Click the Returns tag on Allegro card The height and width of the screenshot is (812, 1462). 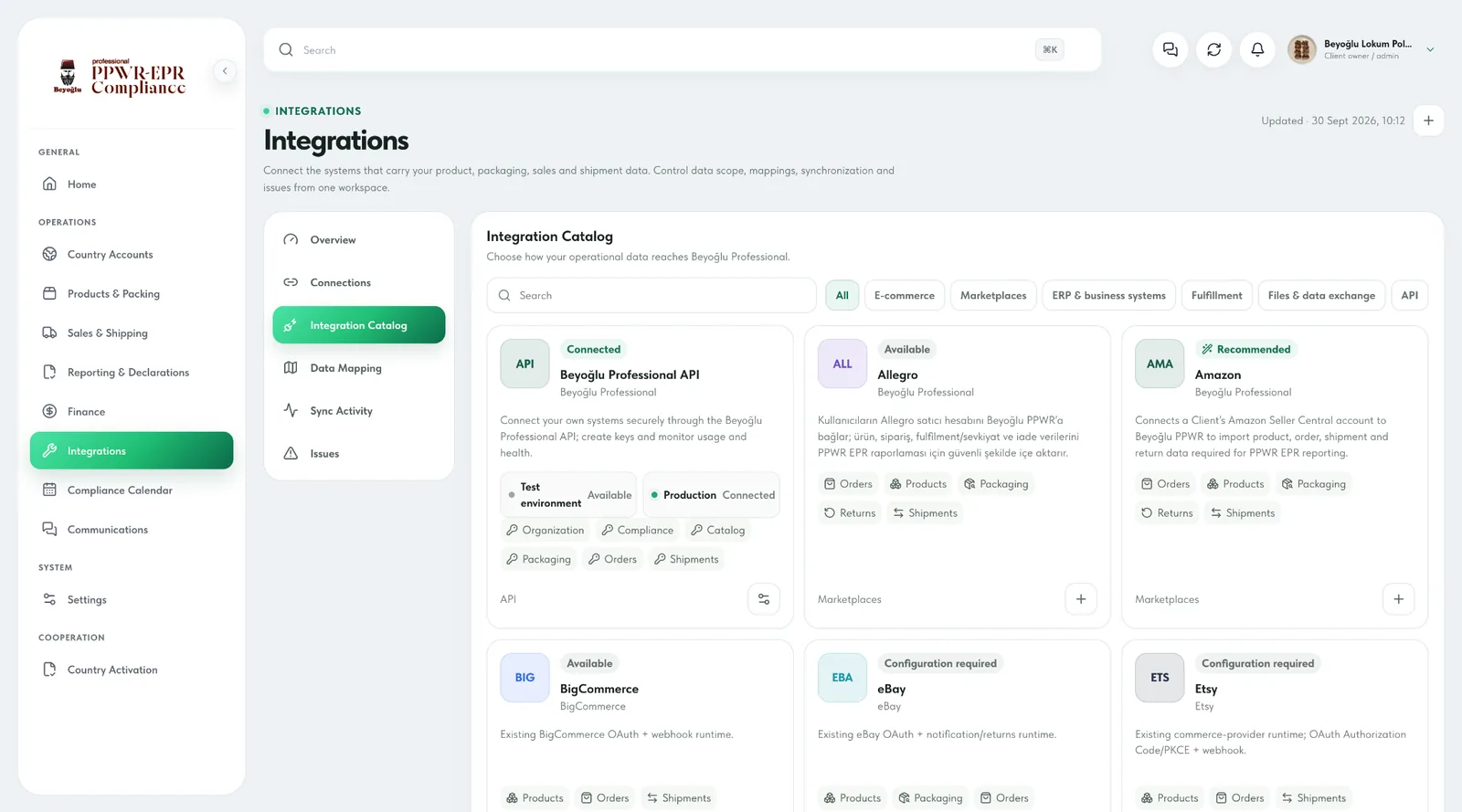click(850, 513)
